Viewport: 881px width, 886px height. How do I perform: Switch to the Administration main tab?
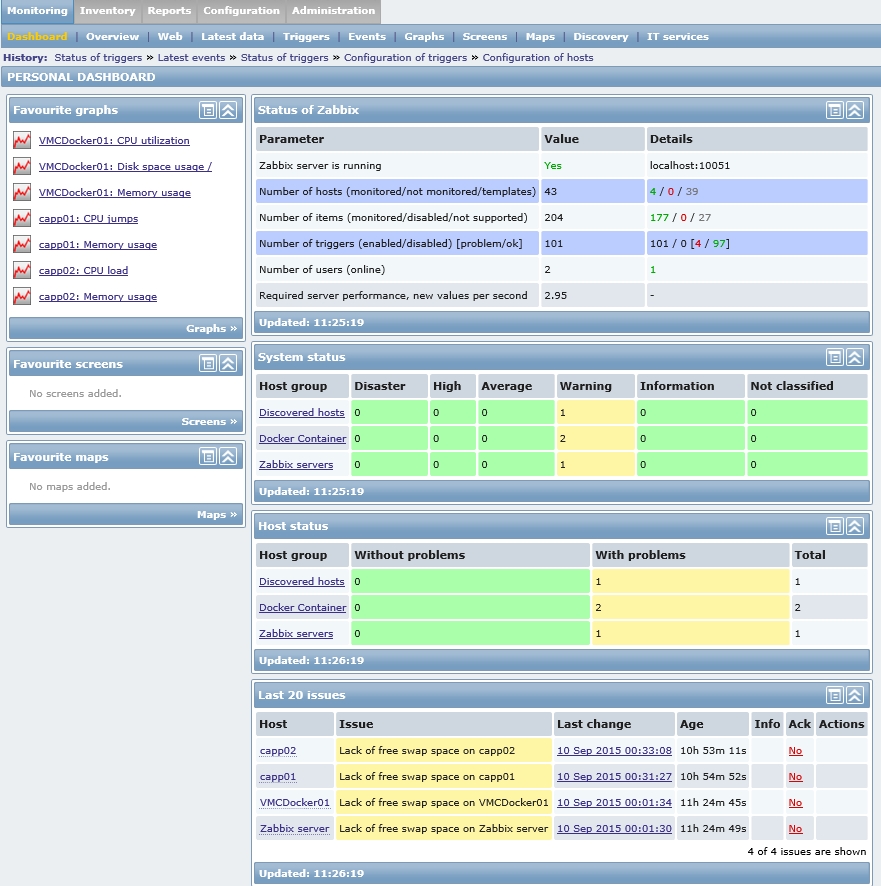333,11
